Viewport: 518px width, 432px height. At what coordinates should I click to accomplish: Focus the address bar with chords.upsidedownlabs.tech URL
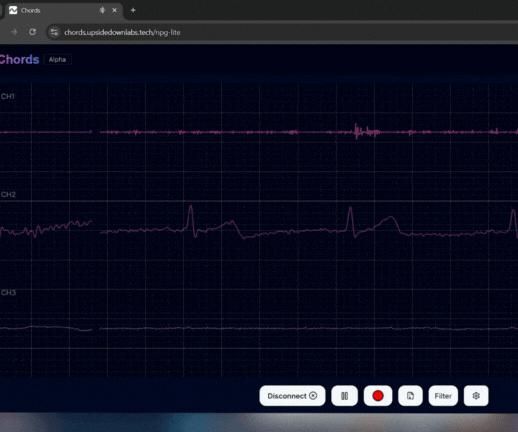click(x=282, y=32)
